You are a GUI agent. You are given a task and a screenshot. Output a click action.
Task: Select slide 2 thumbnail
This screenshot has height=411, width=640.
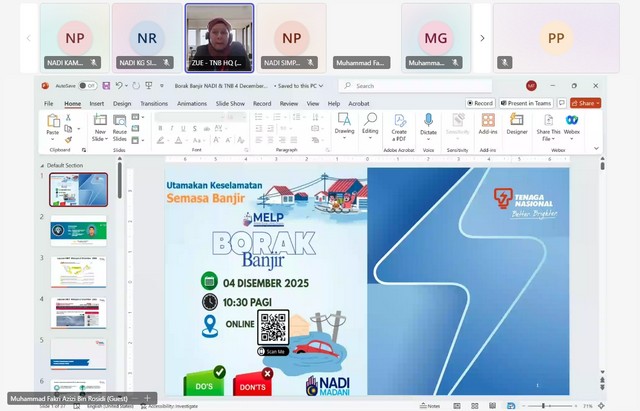(79, 231)
